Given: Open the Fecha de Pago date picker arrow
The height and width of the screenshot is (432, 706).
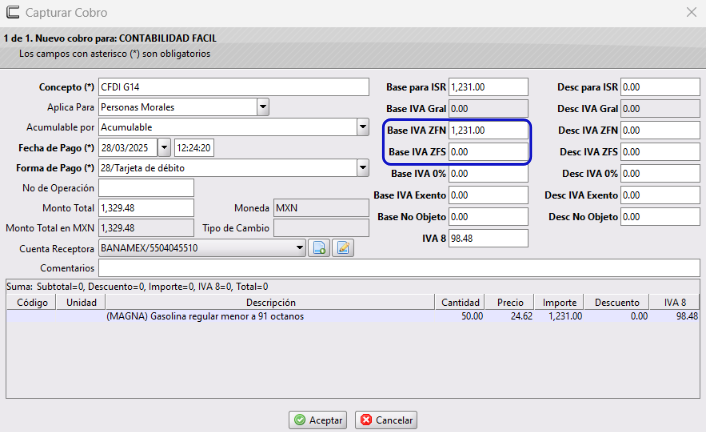Looking at the screenshot, I should pyautogui.click(x=164, y=147).
